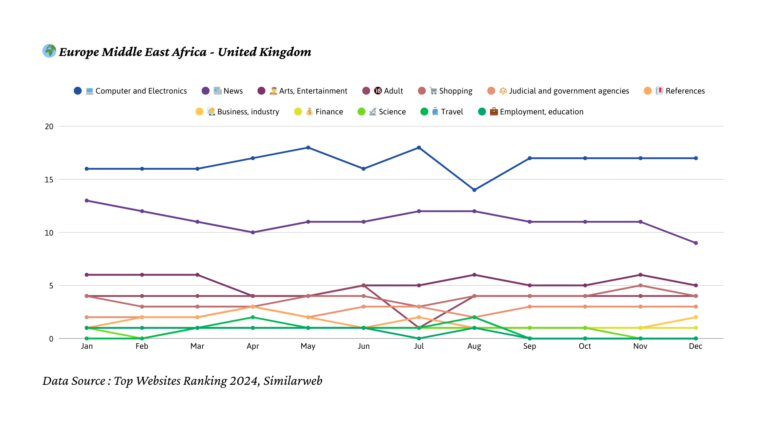Click the newspaper icon next to News
Screen dimensions: 768x432
point(217,91)
